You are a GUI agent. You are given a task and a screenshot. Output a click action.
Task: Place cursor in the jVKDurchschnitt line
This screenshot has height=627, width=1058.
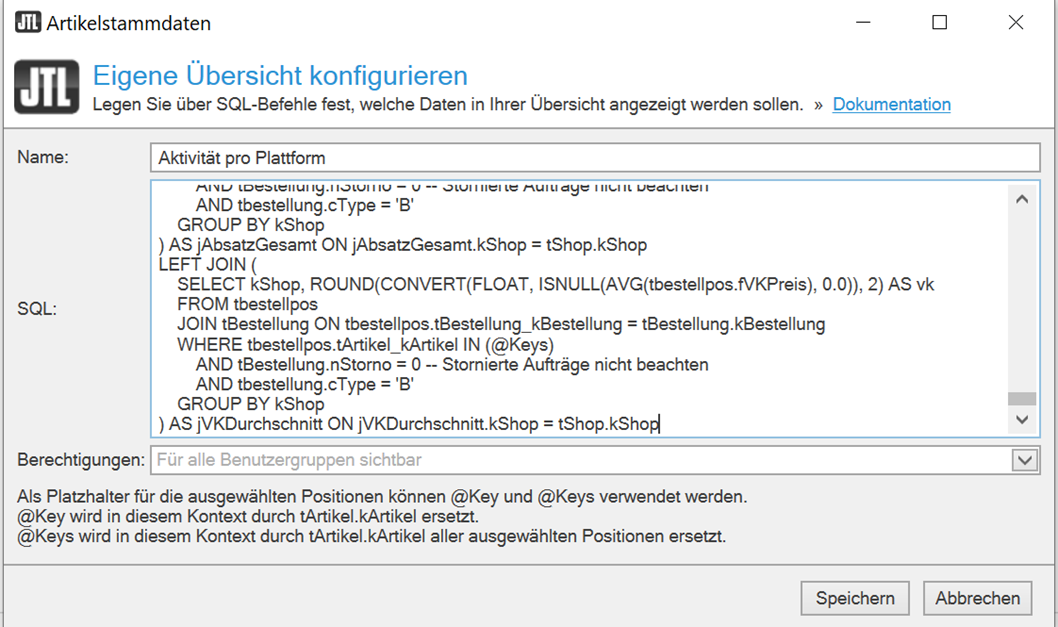[409, 425]
